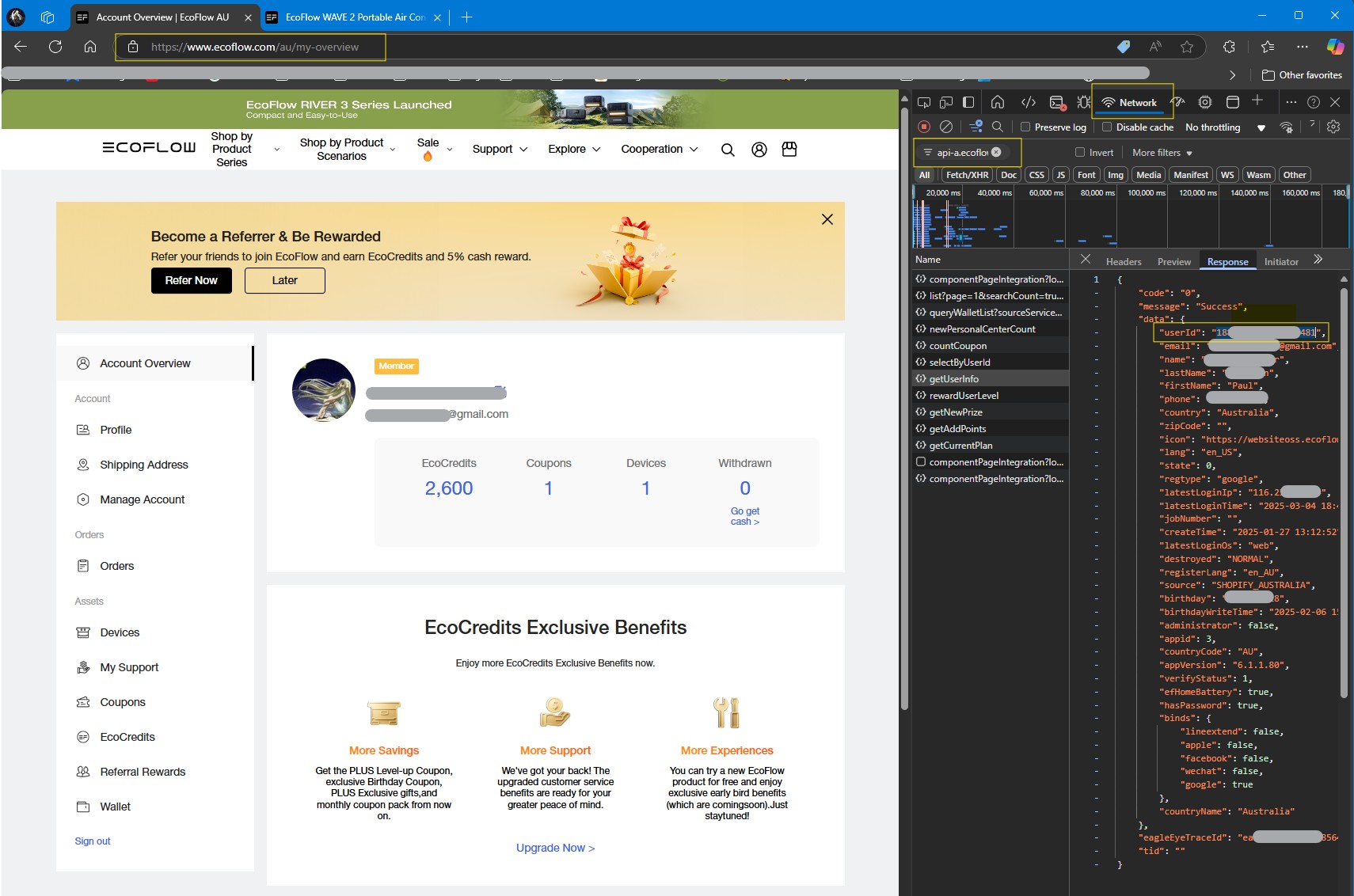Select the Fetch/XHR filter
The image size is (1354, 896).
pyautogui.click(x=967, y=175)
